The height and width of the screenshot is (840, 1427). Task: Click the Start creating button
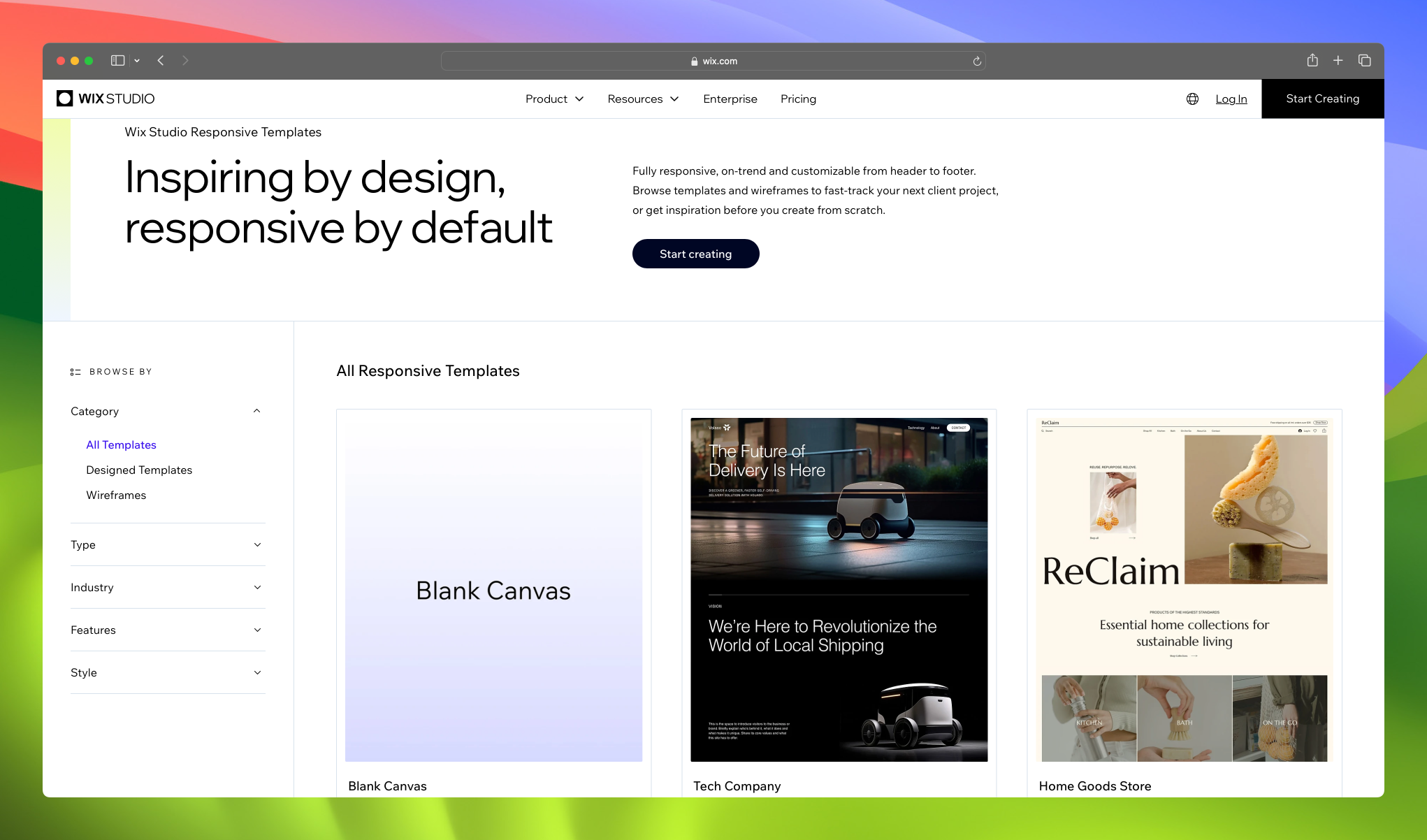click(x=695, y=254)
